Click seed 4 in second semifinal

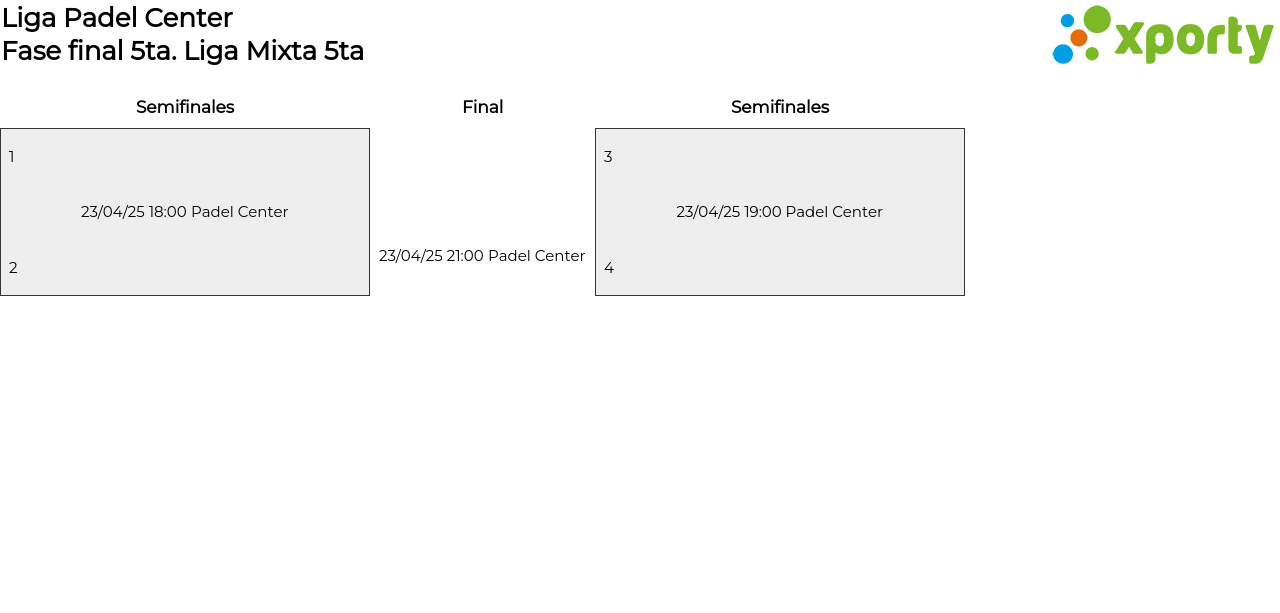click(608, 268)
